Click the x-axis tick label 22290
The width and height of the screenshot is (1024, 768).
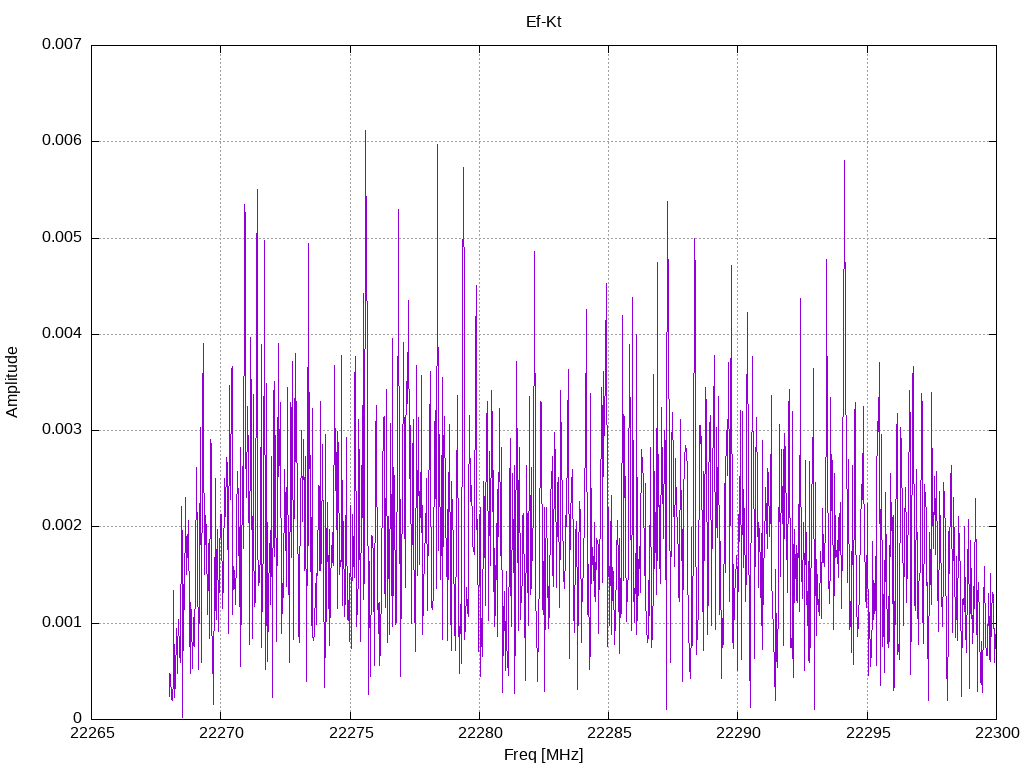738,733
